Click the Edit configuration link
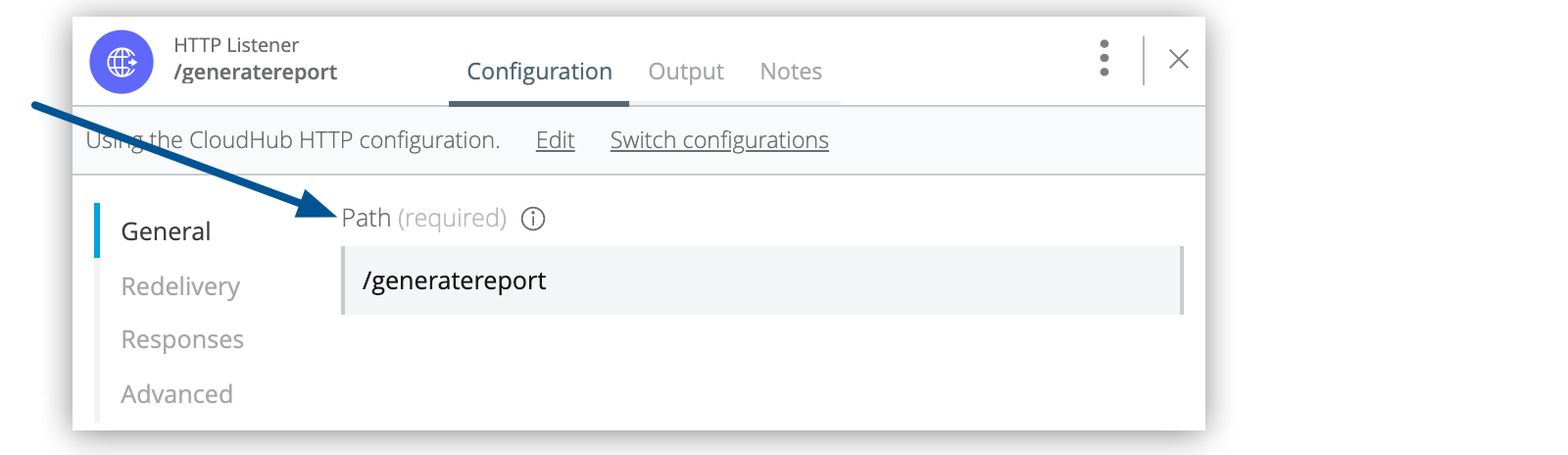 555,140
